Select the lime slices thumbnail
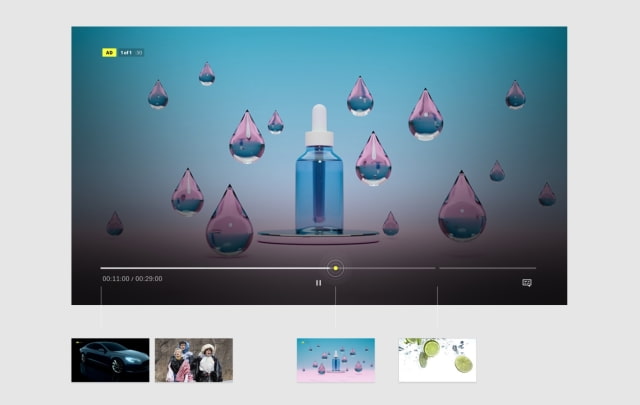Screen dimensions: 640x405 click(x=437, y=360)
